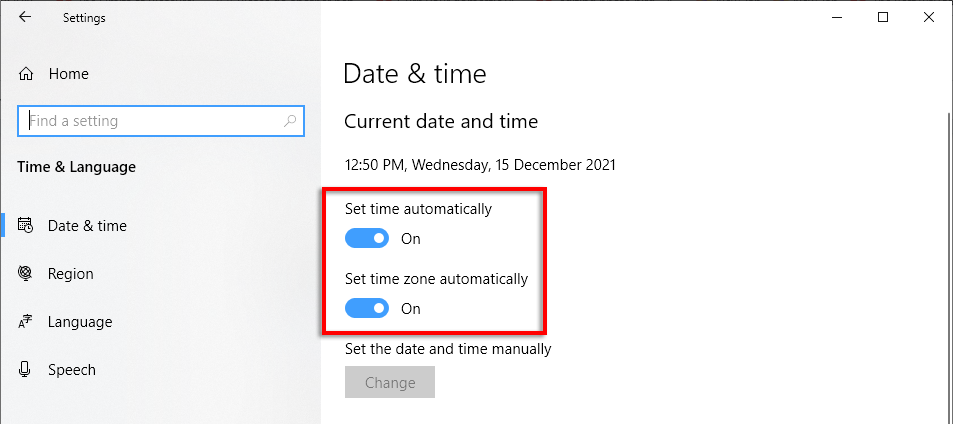Click the vertical scrollbar on right
The width and height of the screenshot is (953, 424).
point(947,260)
